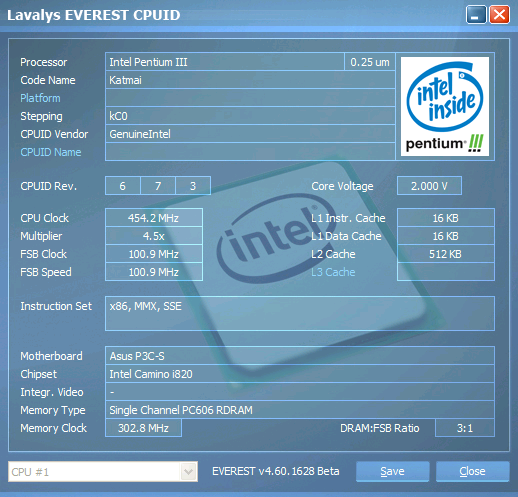Click the Intel Camino i820 chipset field

tap(300, 374)
